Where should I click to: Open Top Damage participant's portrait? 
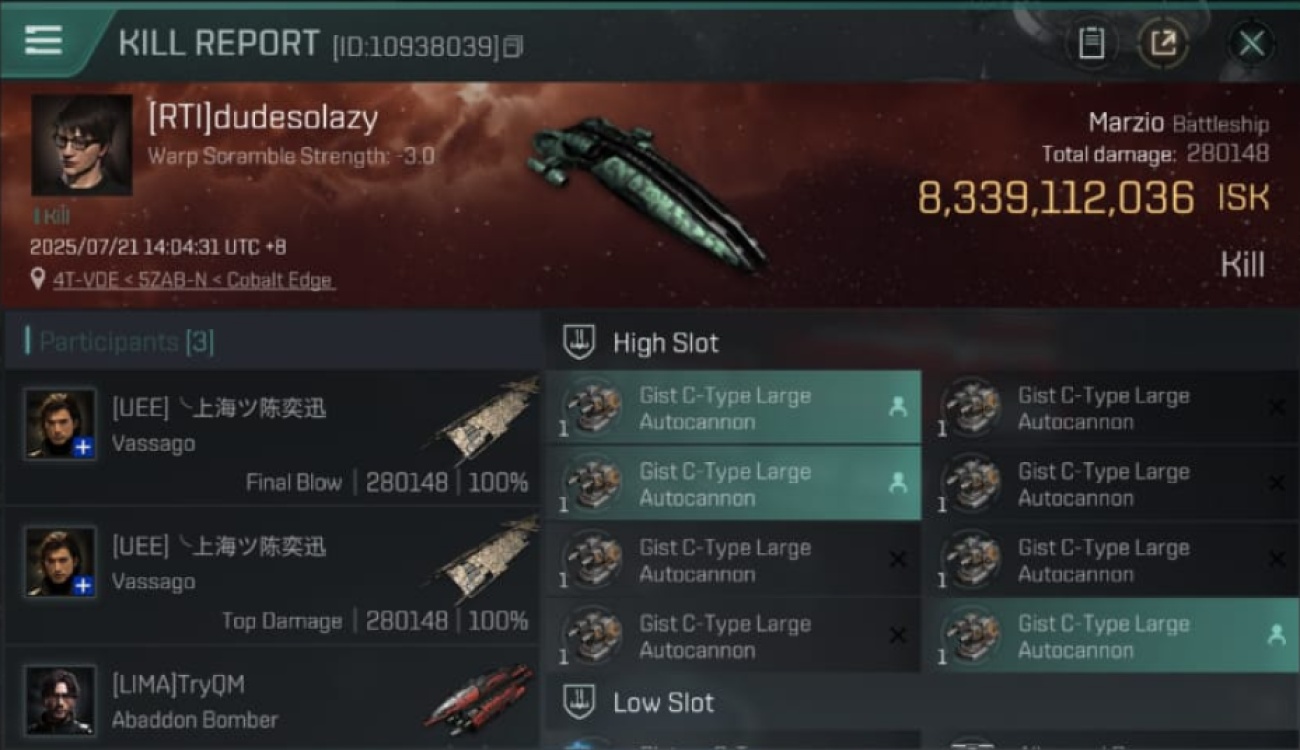[x=61, y=562]
